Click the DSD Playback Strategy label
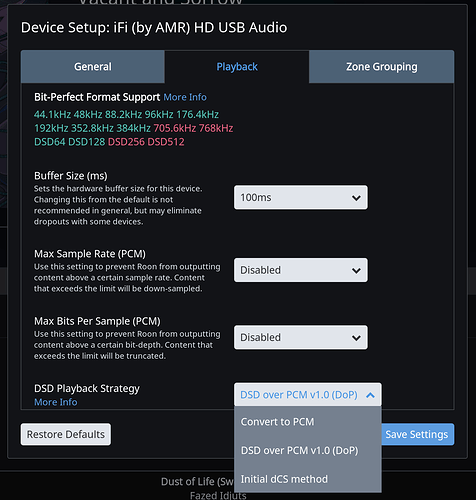The height and width of the screenshot is (500, 476). pos(87,388)
